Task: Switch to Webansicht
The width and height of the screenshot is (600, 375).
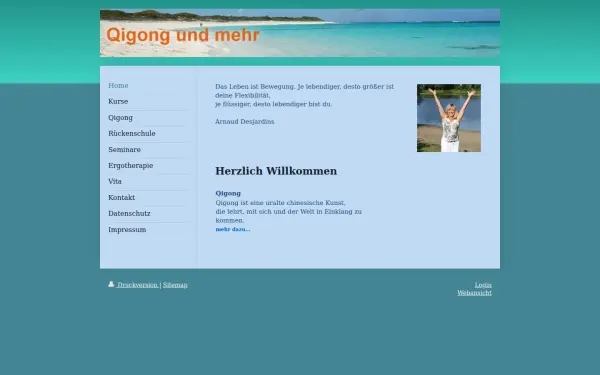Action: (x=474, y=293)
